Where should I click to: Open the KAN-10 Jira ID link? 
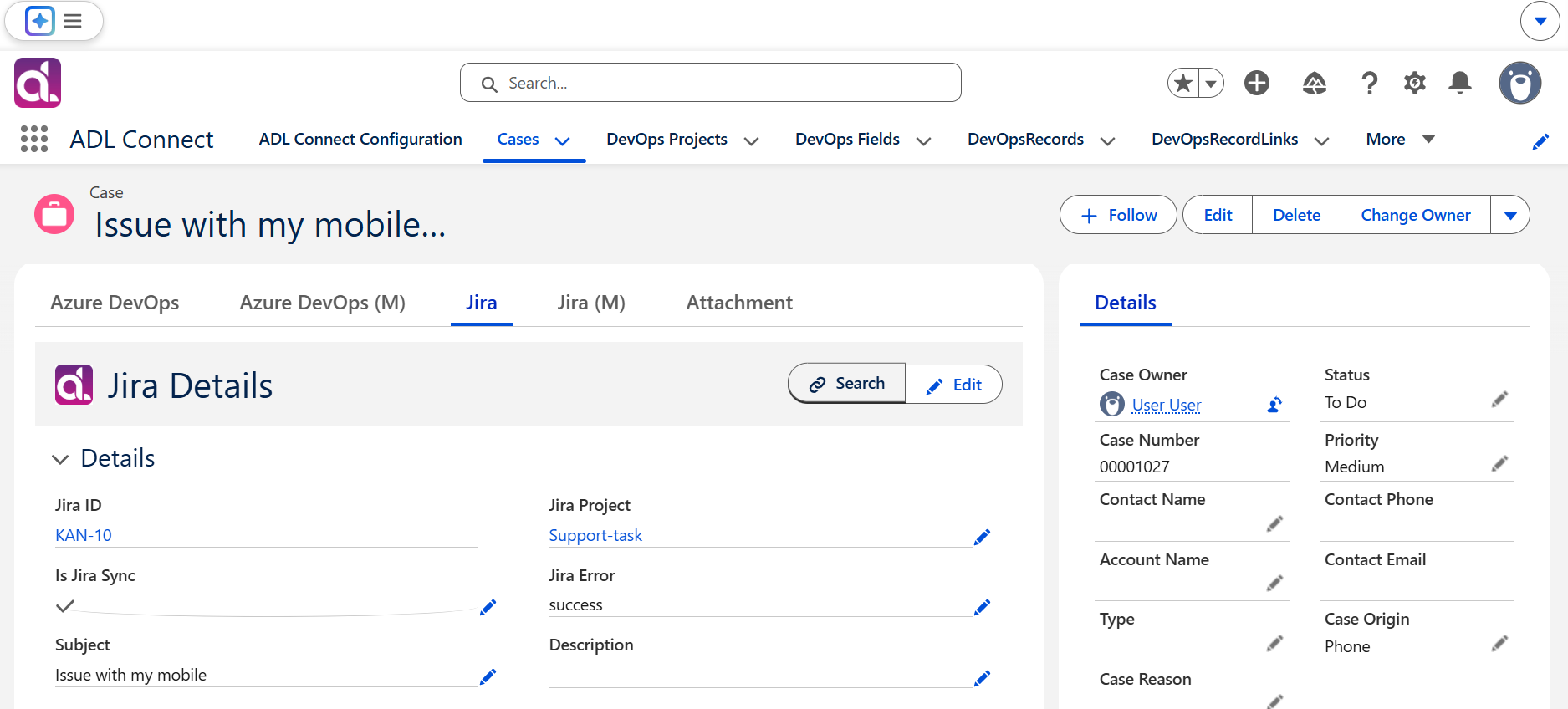[x=84, y=535]
